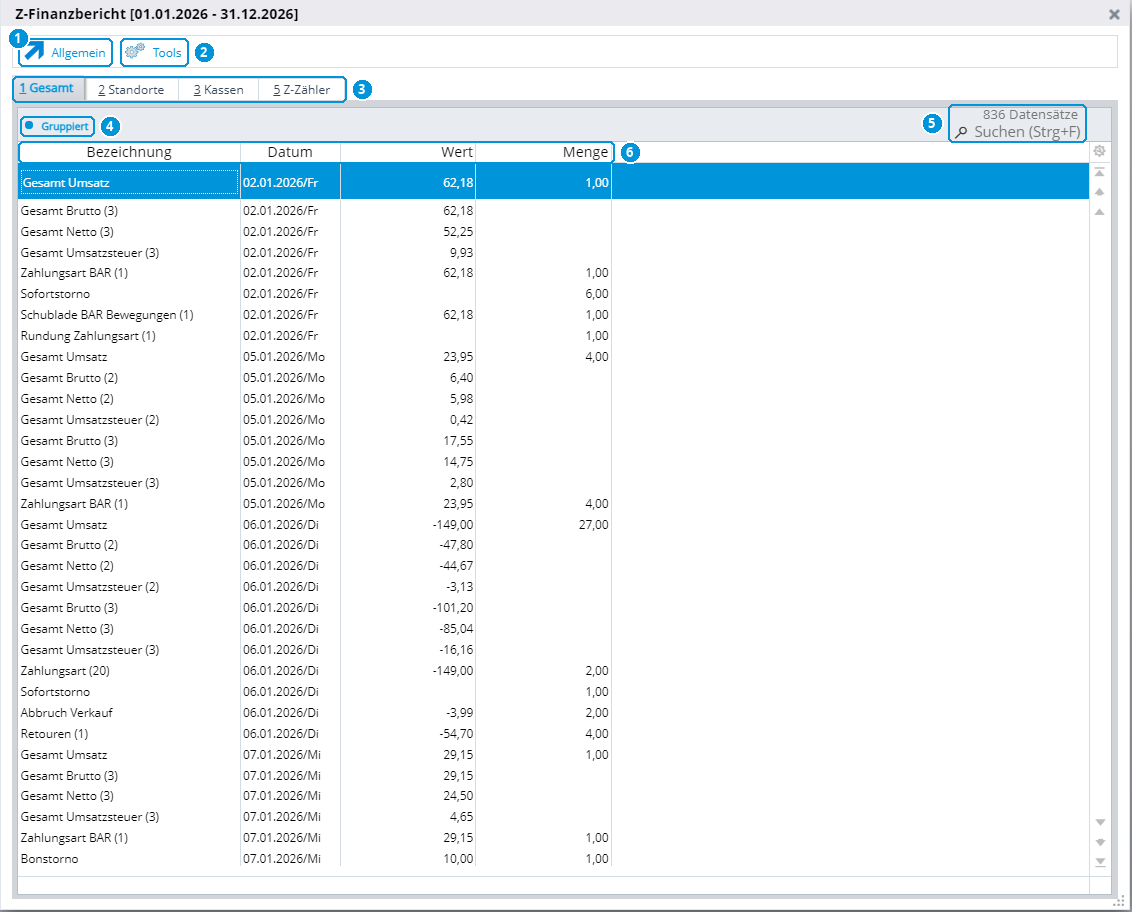The height and width of the screenshot is (912, 1132).
Task: Toggle the Gruppiert grouping option
Action: point(57,126)
